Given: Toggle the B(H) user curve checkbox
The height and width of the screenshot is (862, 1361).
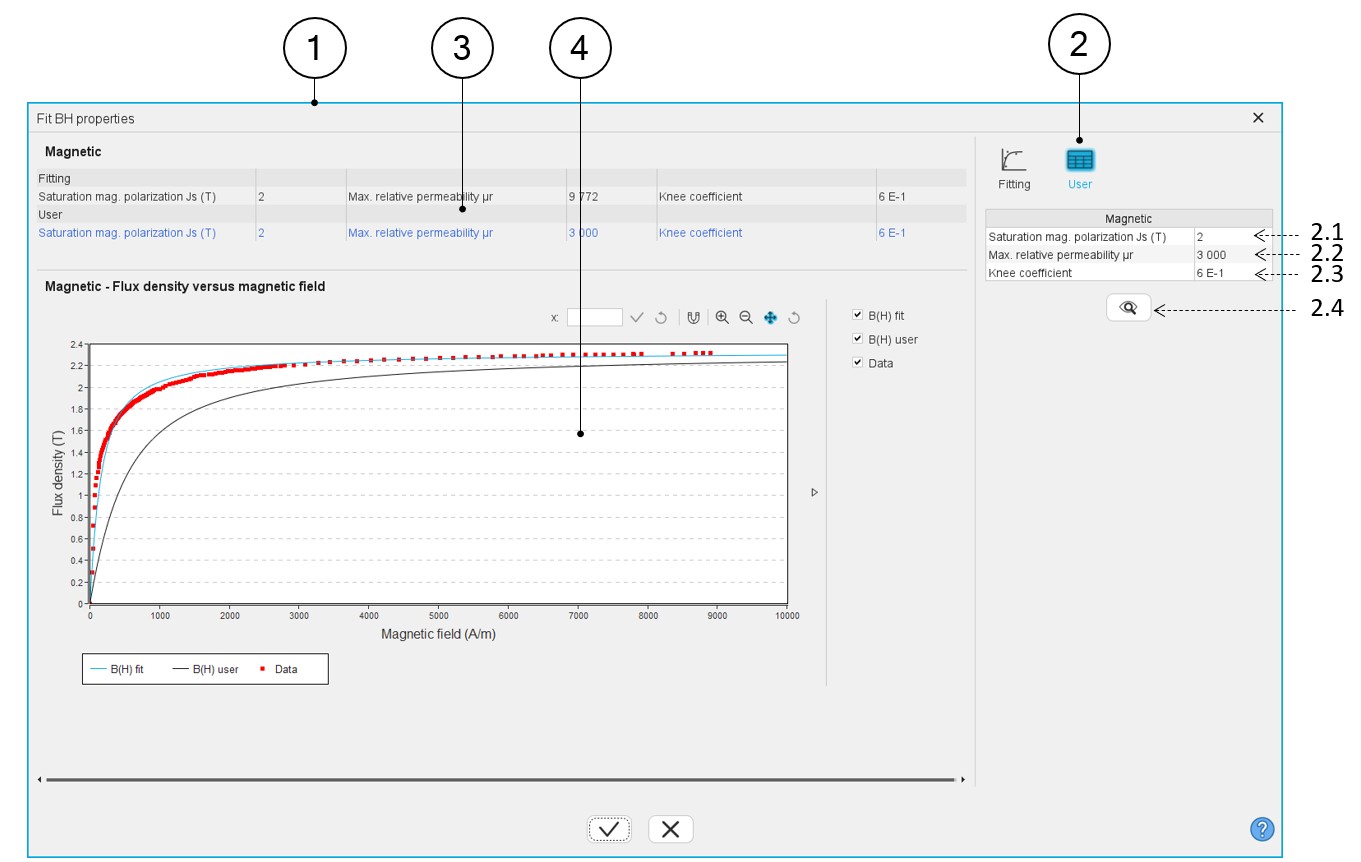Looking at the screenshot, I should tap(857, 339).
